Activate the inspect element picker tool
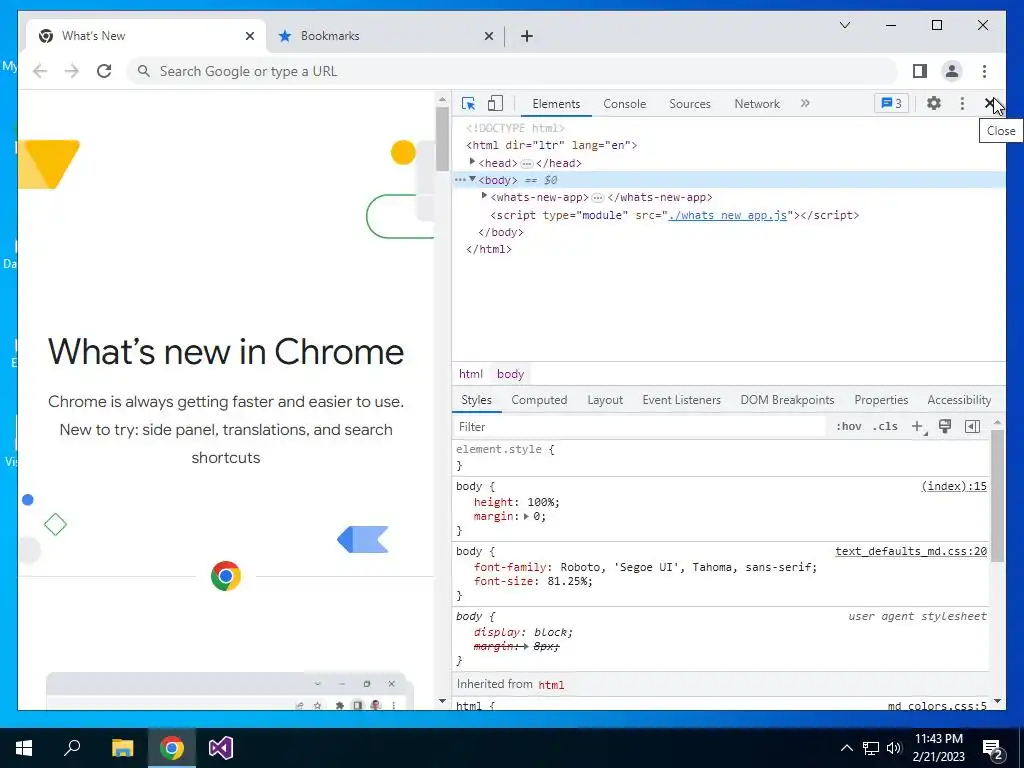This screenshot has width=1024, height=768. click(468, 103)
